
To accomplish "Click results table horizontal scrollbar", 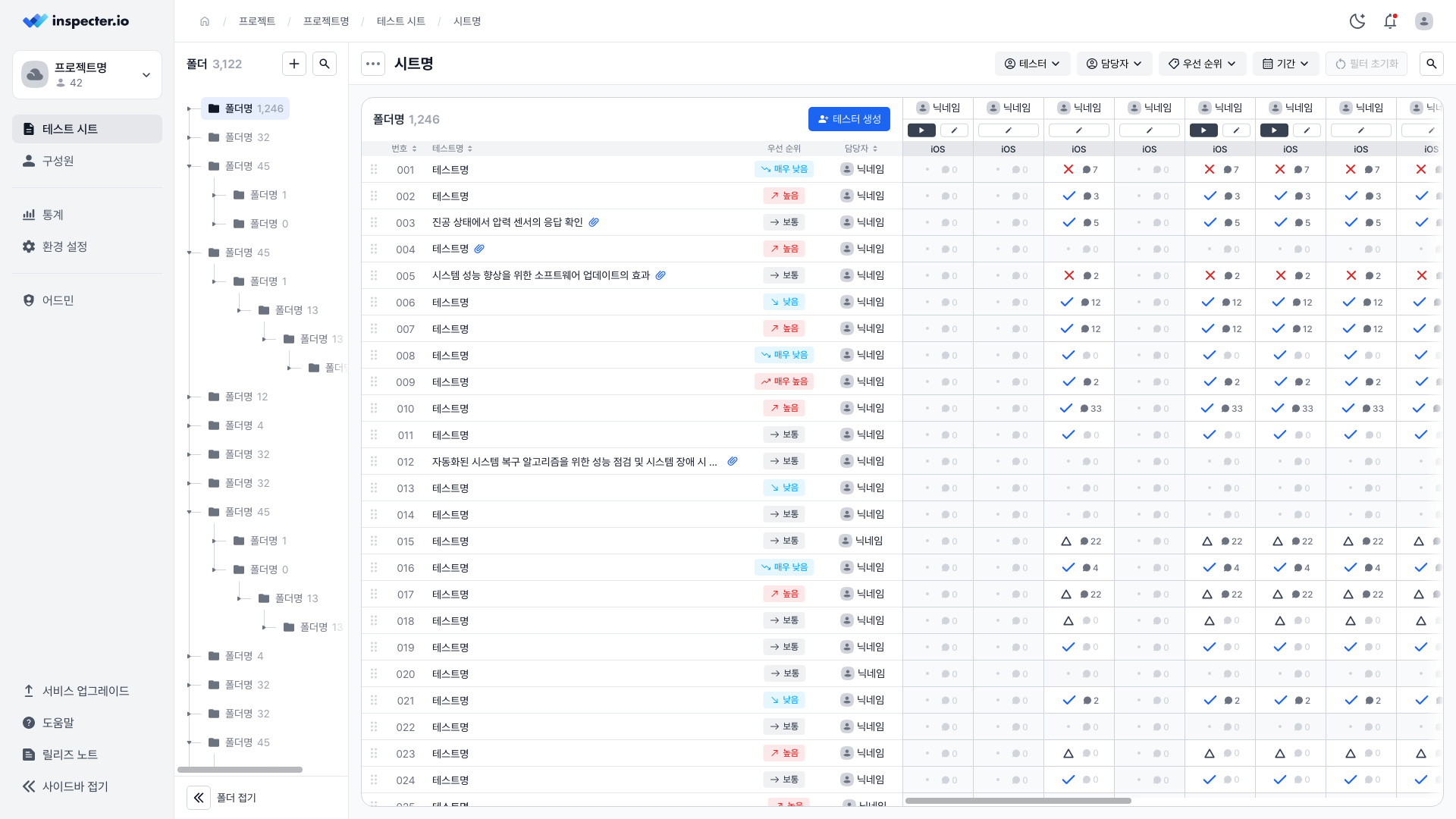I will [1018, 801].
